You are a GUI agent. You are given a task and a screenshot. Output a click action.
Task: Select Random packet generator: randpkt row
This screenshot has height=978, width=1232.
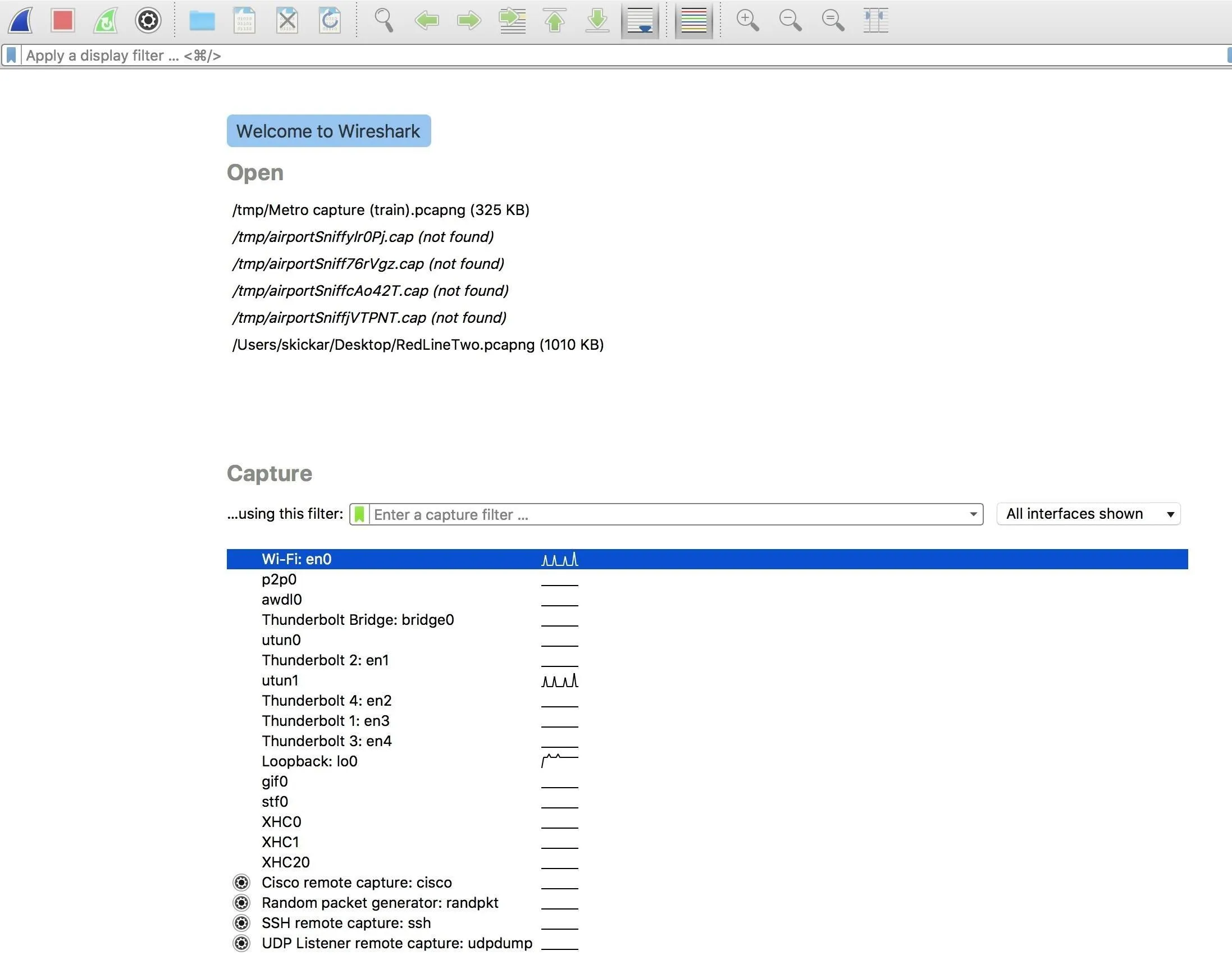(708, 903)
